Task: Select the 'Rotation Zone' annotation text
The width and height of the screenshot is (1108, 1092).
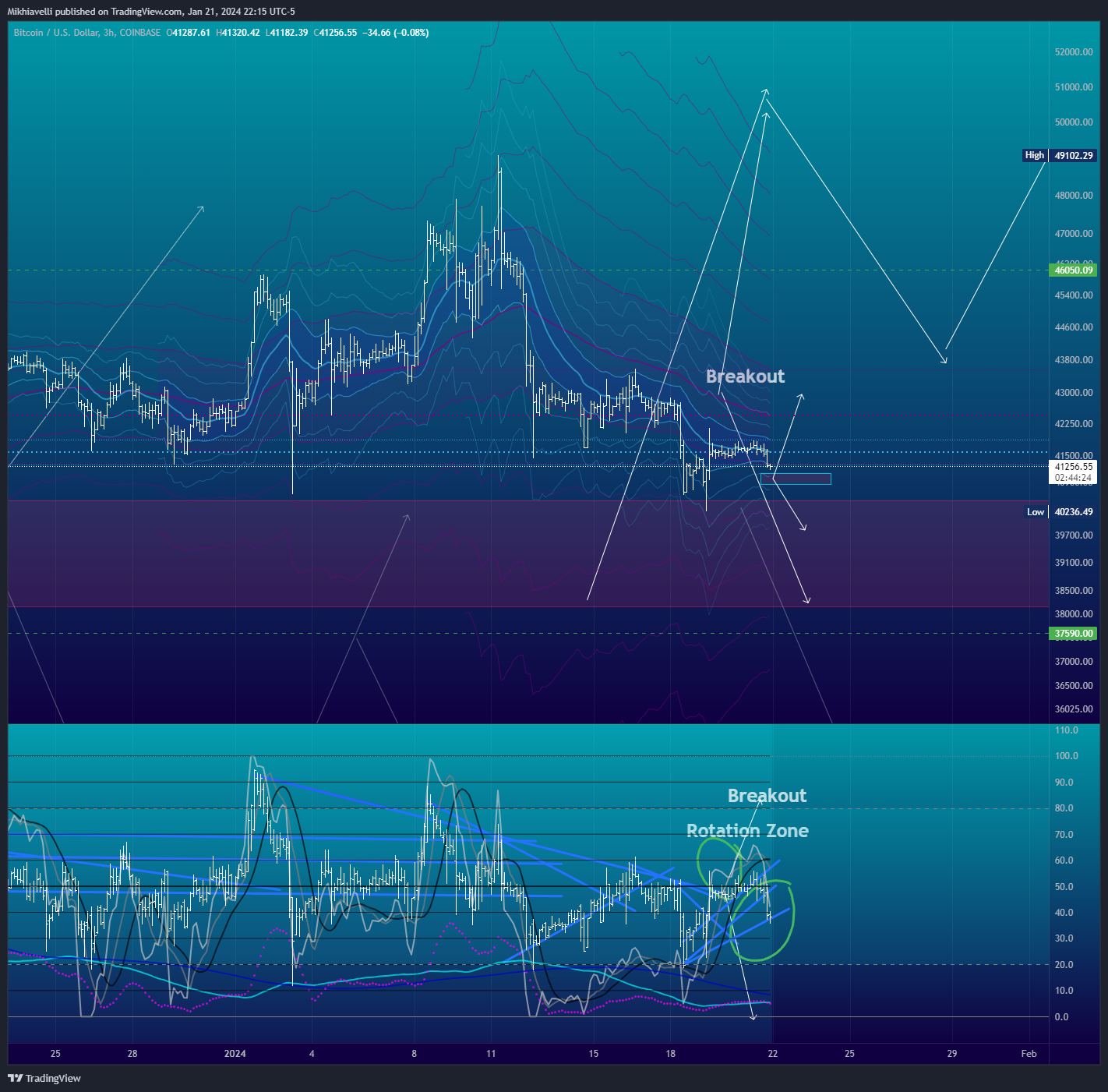Action: click(747, 831)
